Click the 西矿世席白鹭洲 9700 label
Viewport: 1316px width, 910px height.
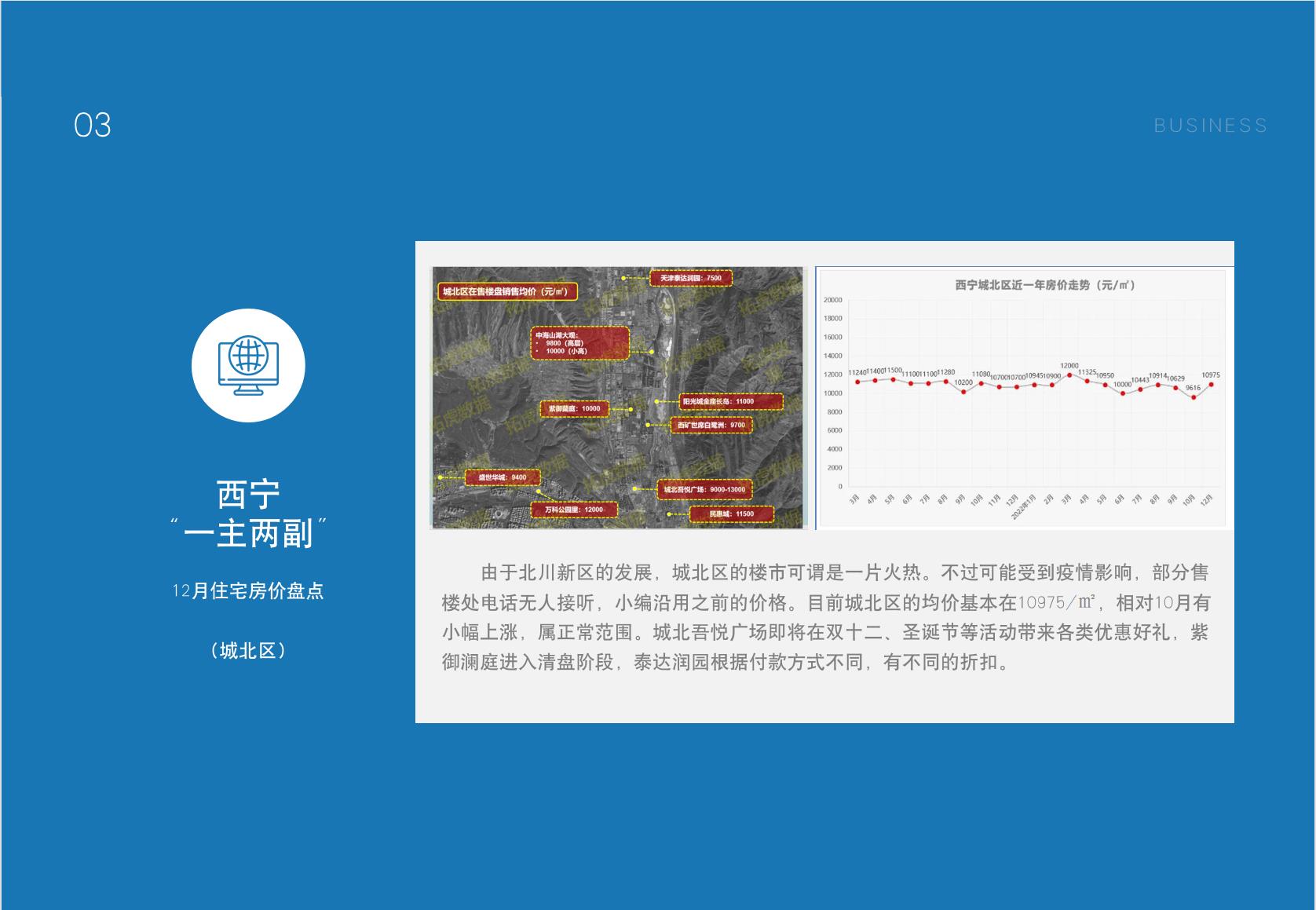[x=711, y=425]
